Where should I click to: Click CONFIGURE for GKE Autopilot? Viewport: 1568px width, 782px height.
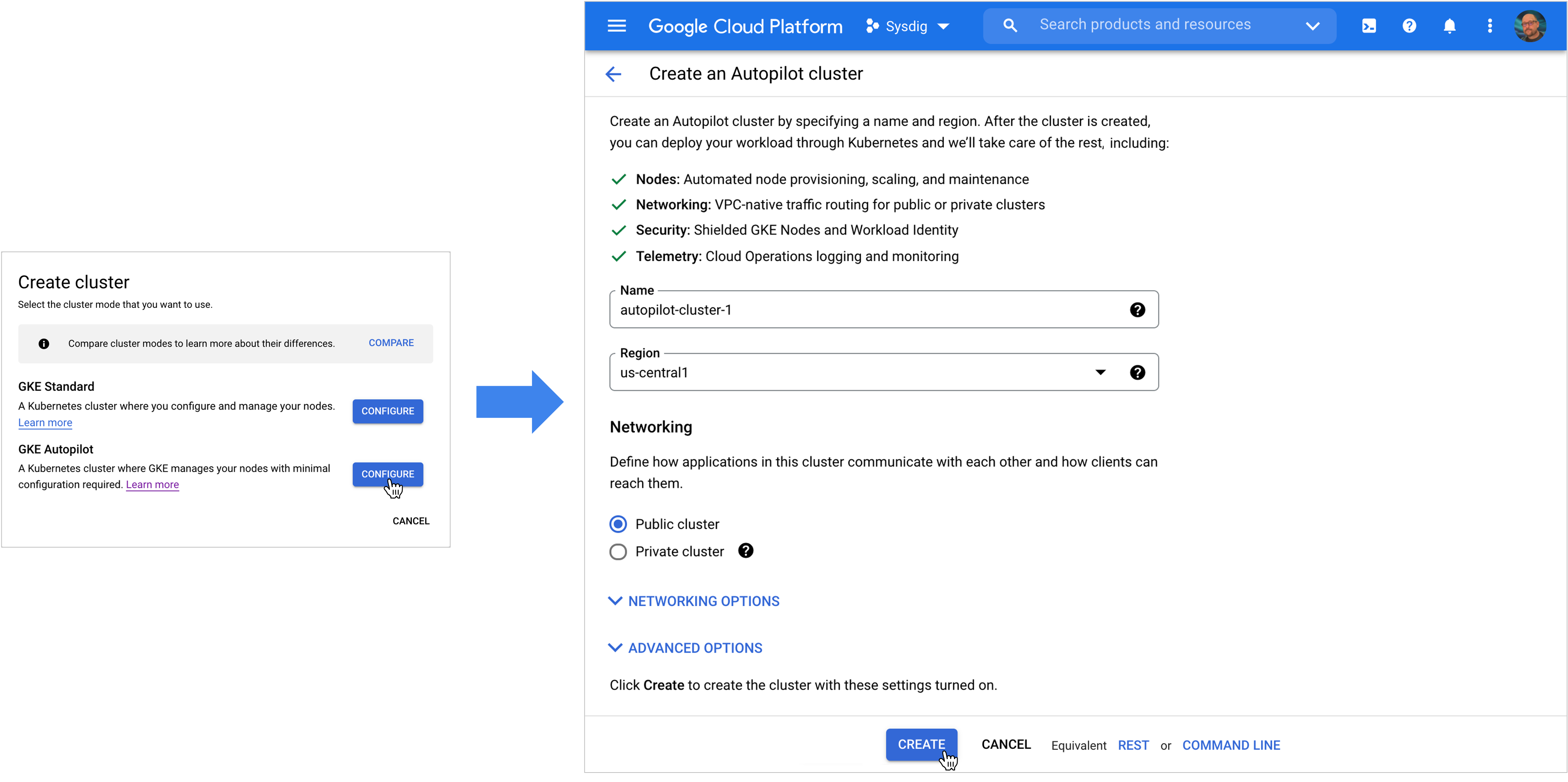388,474
